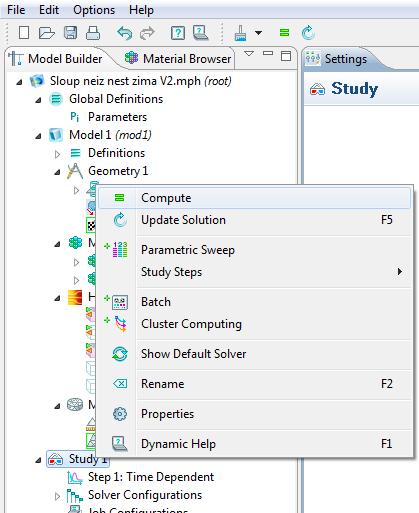Open the Help menu
The width and height of the screenshot is (419, 513).
141,10
